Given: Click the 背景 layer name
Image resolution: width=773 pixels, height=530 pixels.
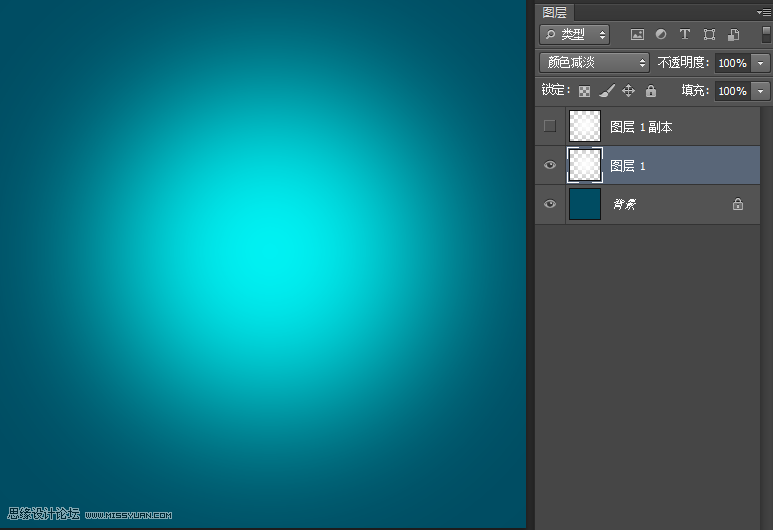Looking at the screenshot, I should pyautogui.click(x=625, y=204).
